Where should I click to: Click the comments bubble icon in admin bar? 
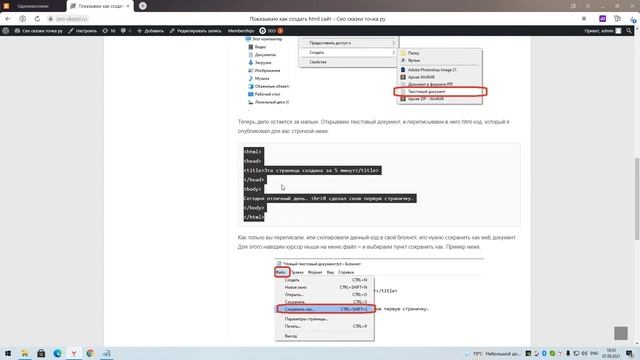123,31
